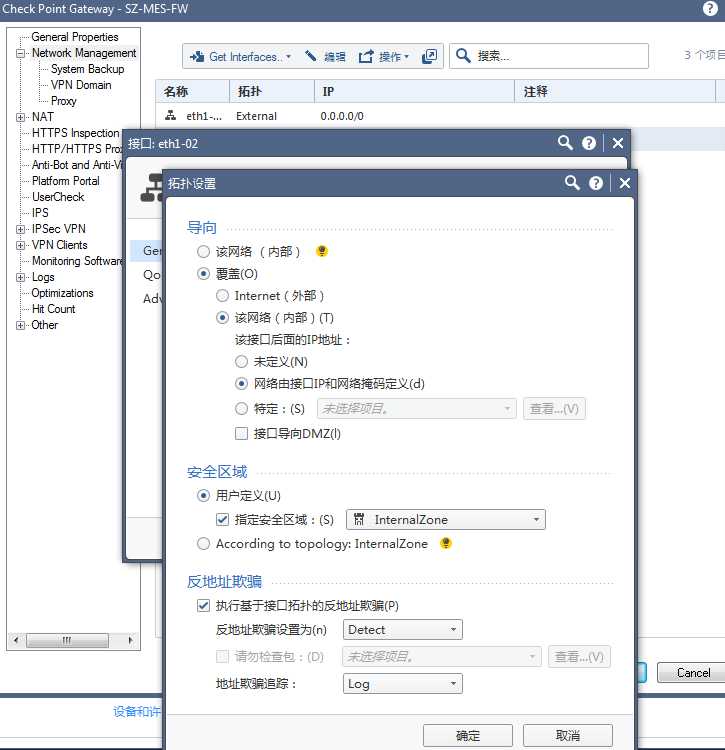
Task: Select According to topology: InternalZone radio
Action: (x=203, y=543)
